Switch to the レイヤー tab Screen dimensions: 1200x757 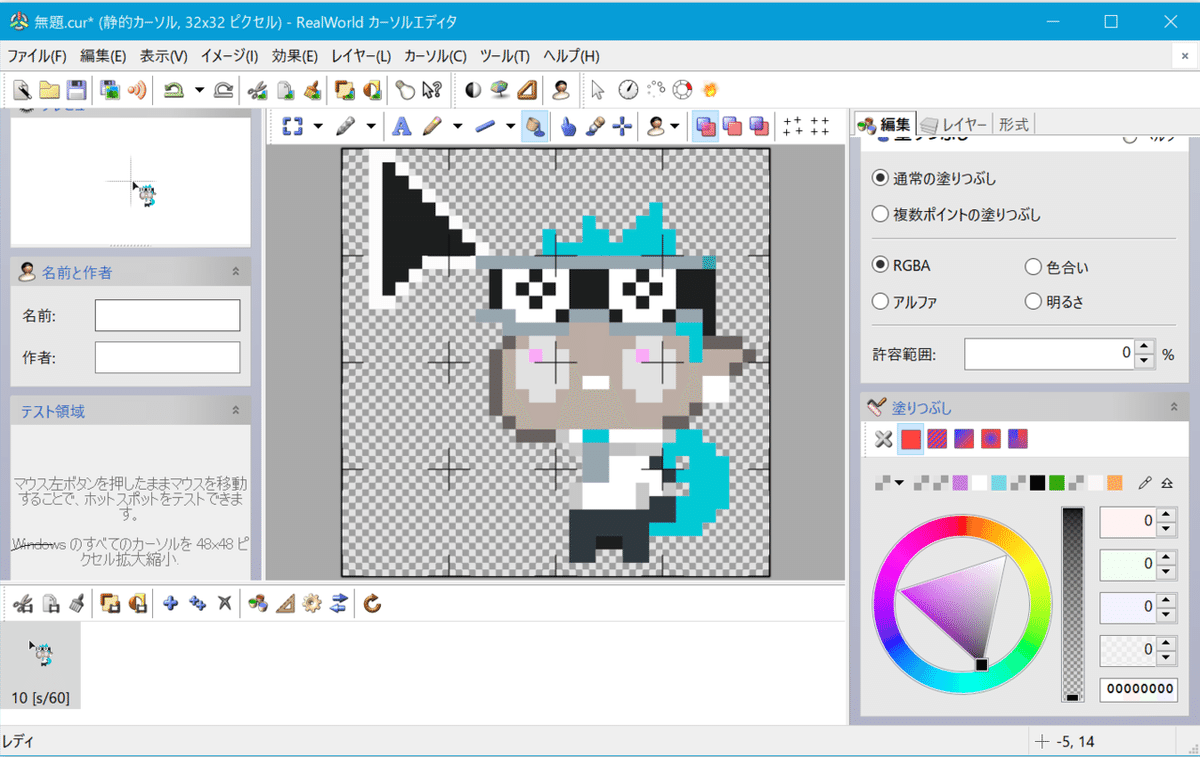coord(956,124)
